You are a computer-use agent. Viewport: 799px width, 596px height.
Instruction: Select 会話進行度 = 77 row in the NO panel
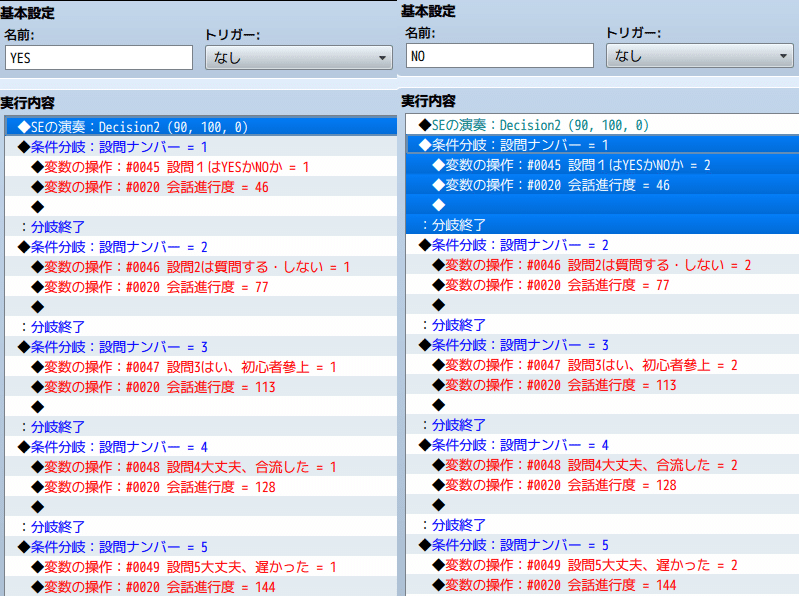click(602, 285)
